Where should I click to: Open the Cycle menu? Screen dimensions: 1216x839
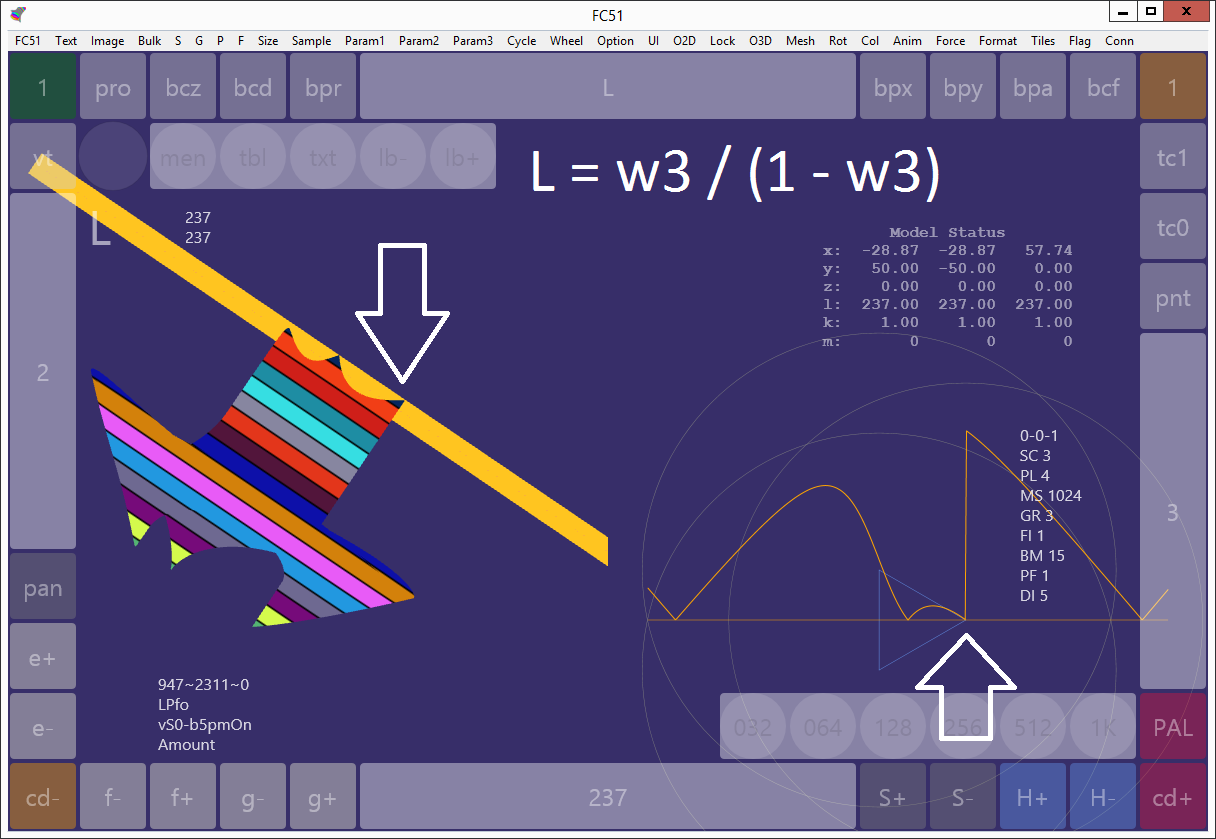click(x=522, y=41)
